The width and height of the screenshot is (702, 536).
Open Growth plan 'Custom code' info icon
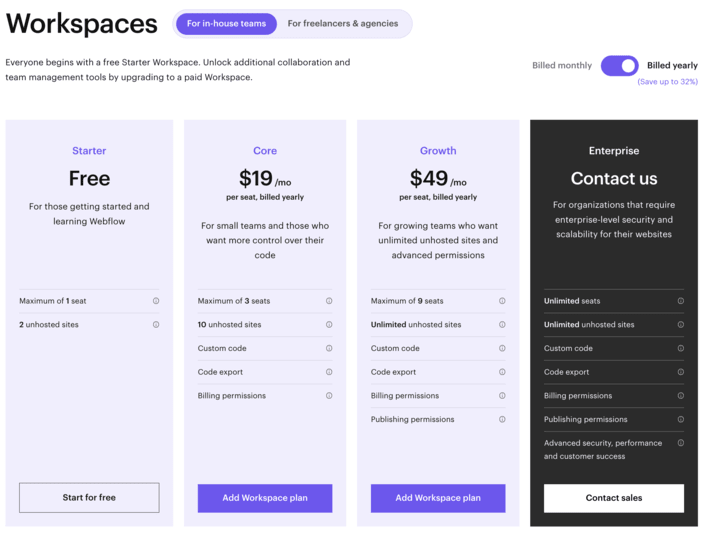click(502, 348)
